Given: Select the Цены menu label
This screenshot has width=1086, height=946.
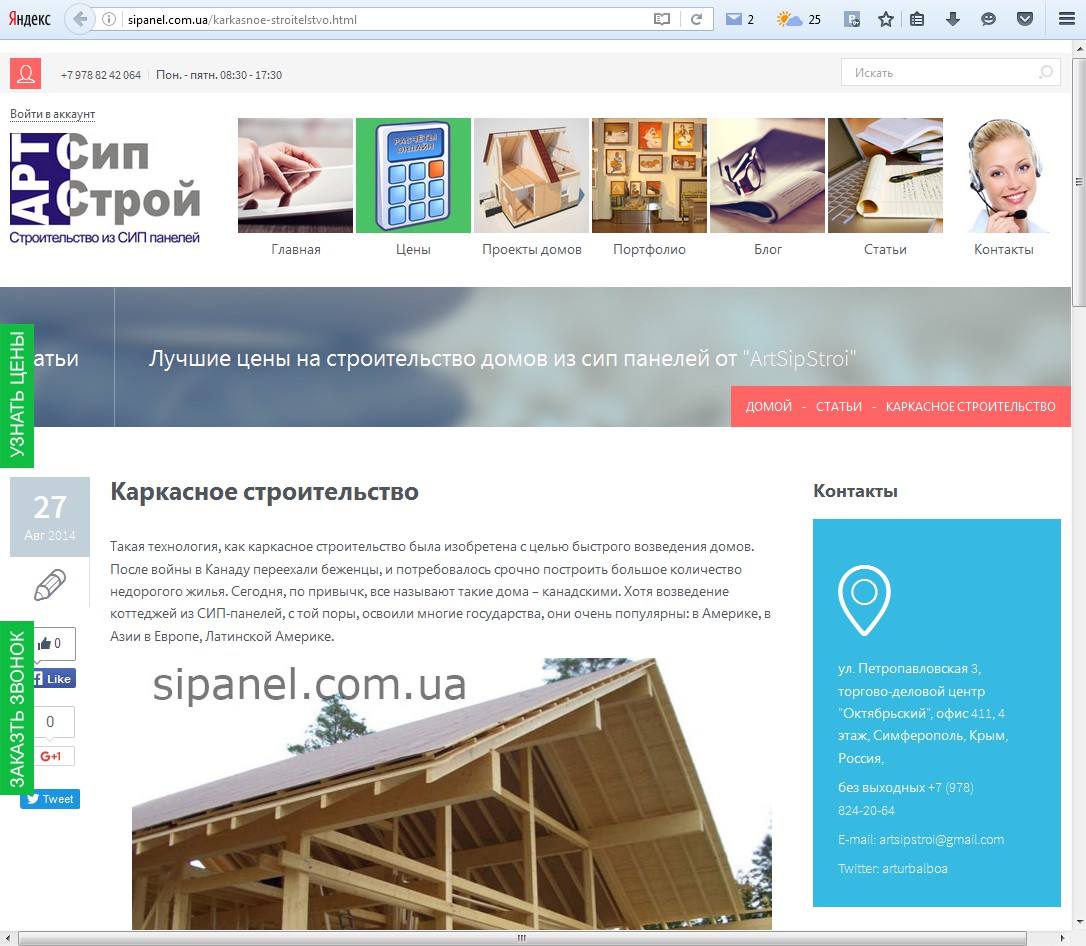Looking at the screenshot, I should 413,249.
